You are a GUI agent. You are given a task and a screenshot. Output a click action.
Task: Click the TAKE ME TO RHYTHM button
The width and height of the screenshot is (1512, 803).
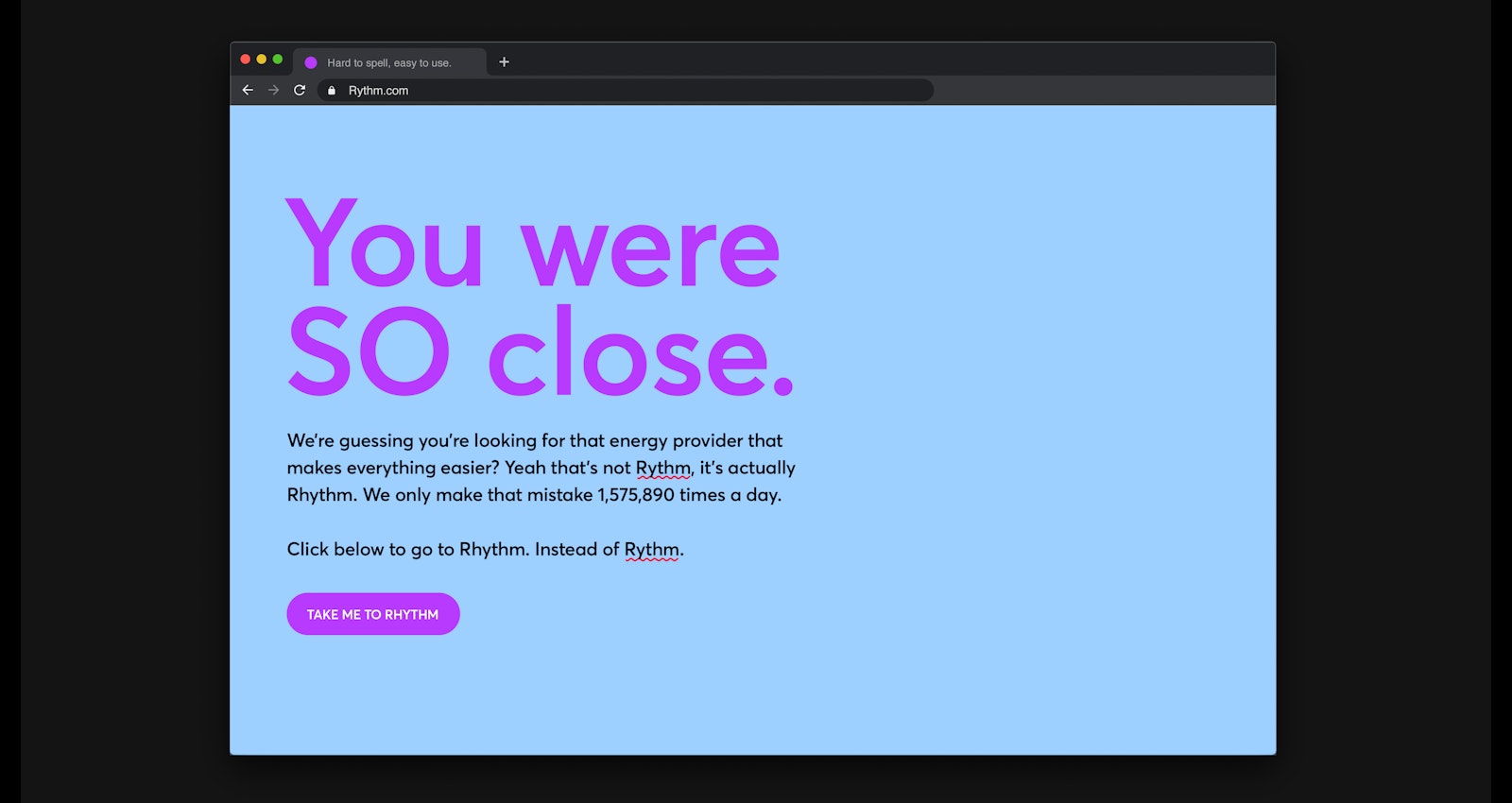[x=373, y=614]
